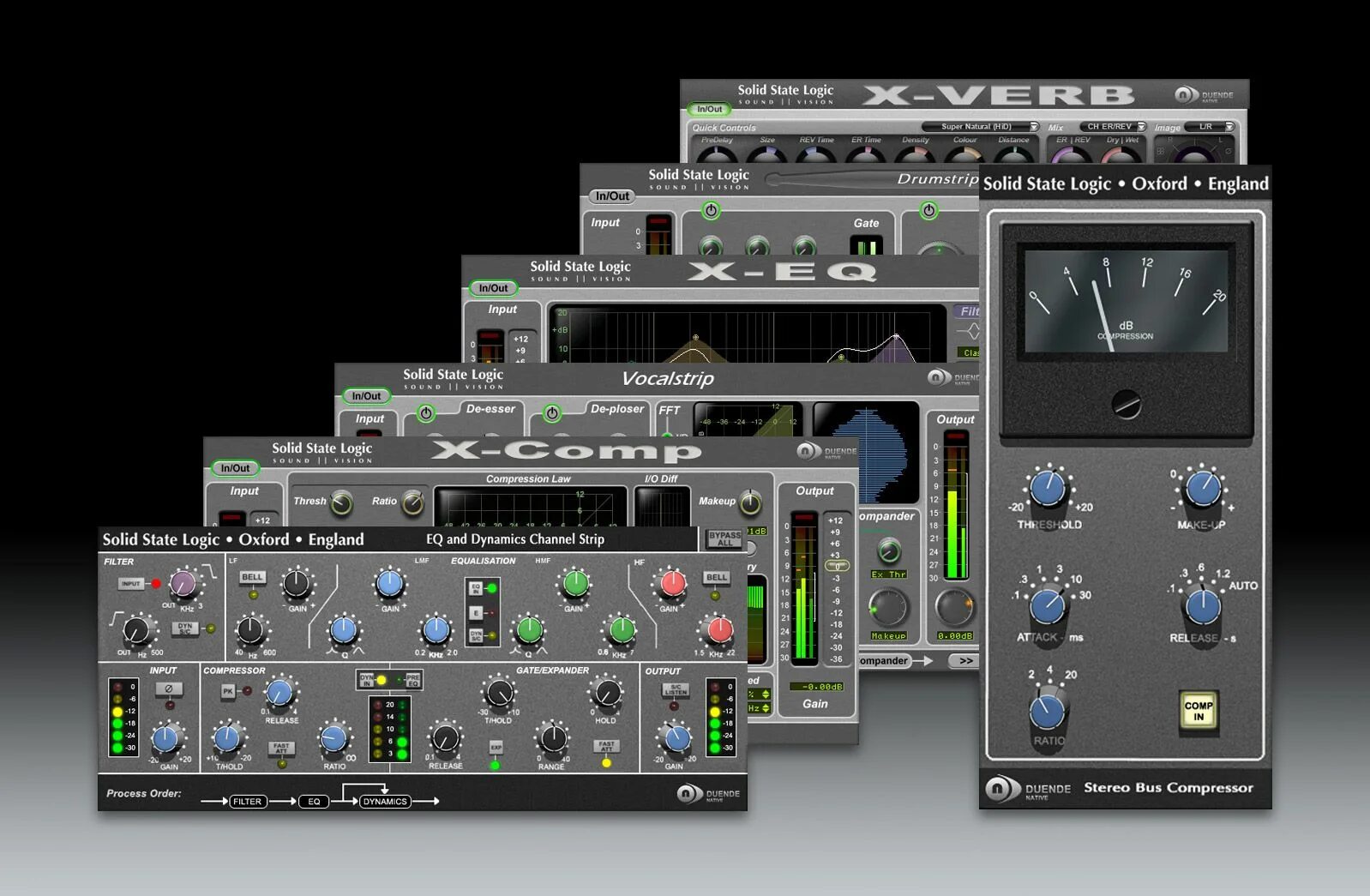Click the X-Comp gain -0.00dB readout
Image resolution: width=1370 pixels, height=896 pixels.
pyautogui.click(x=816, y=687)
